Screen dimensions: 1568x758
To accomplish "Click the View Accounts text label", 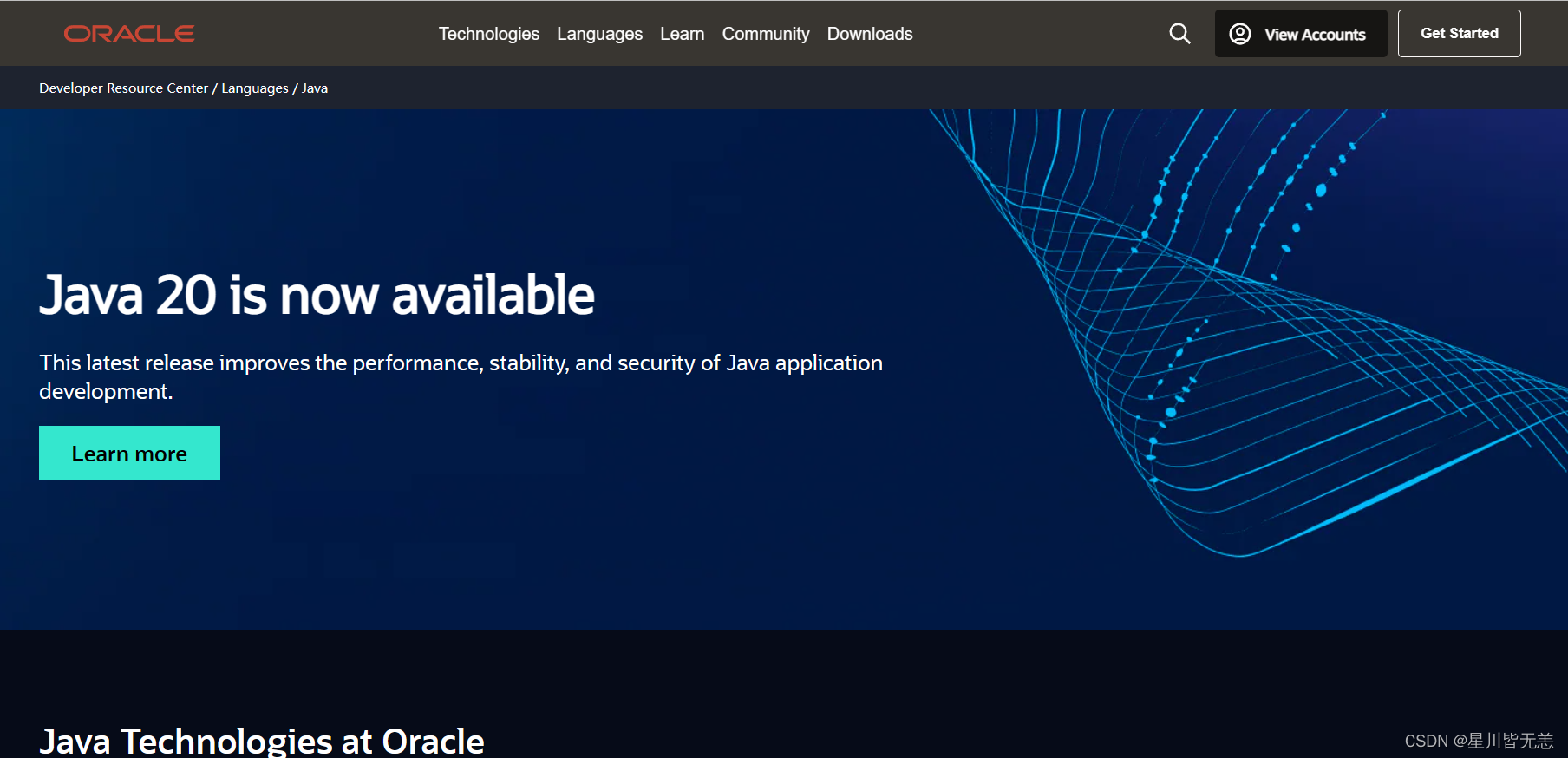I will [x=1315, y=35].
